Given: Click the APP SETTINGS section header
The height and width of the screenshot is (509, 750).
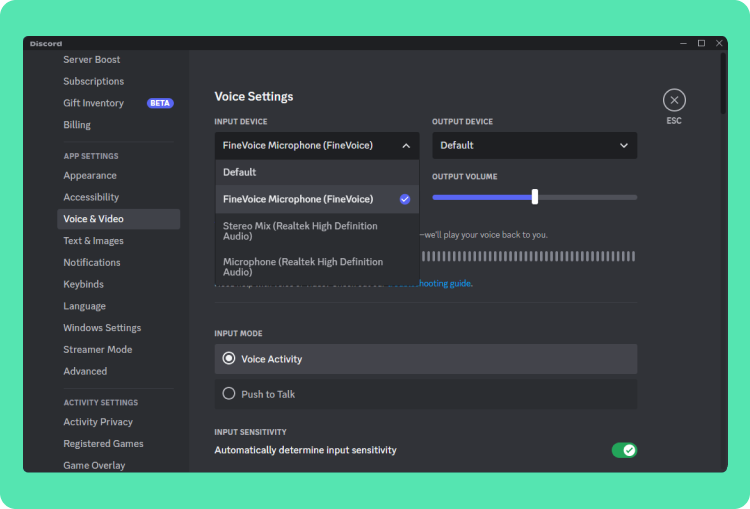Looking at the screenshot, I should point(91,156).
